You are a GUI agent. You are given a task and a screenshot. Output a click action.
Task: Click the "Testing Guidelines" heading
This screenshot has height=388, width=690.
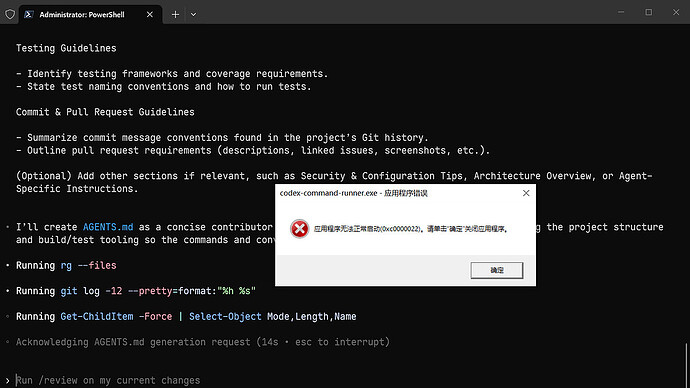point(66,48)
